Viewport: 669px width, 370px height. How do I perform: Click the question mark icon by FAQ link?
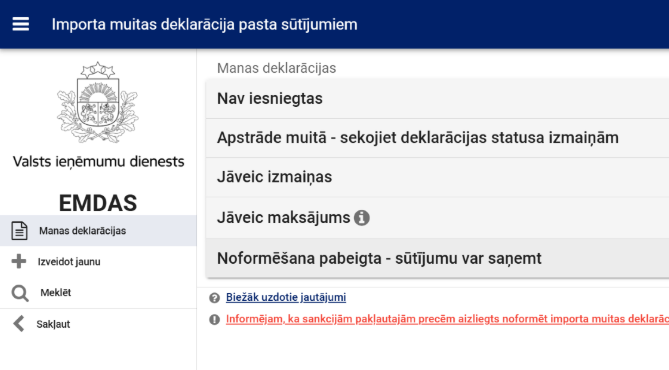click(214, 298)
